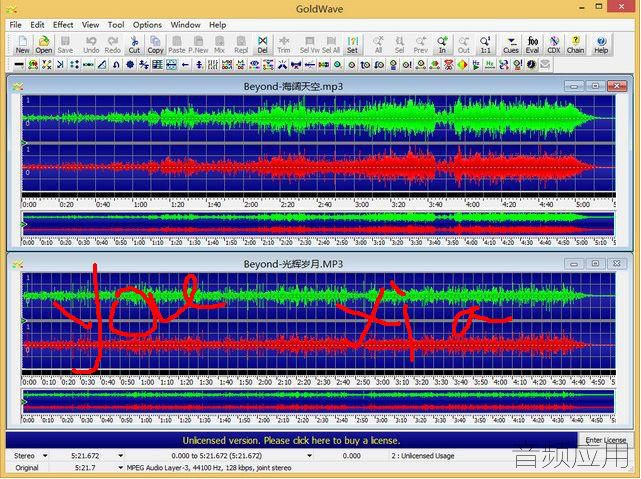Click the Mix toolbar icon
Viewport: 641px width, 479px height.
pyautogui.click(x=220, y=45)
